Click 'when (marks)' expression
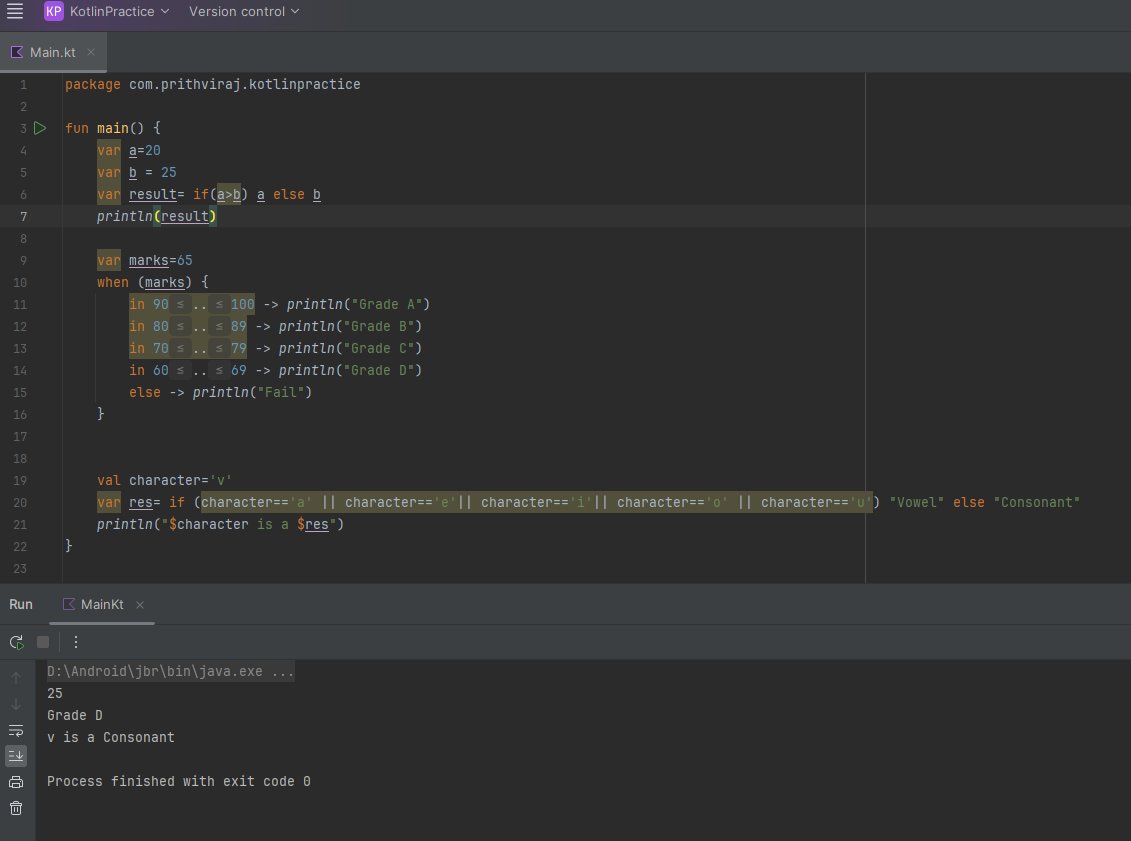1131x841 pixels. [152, 282]
